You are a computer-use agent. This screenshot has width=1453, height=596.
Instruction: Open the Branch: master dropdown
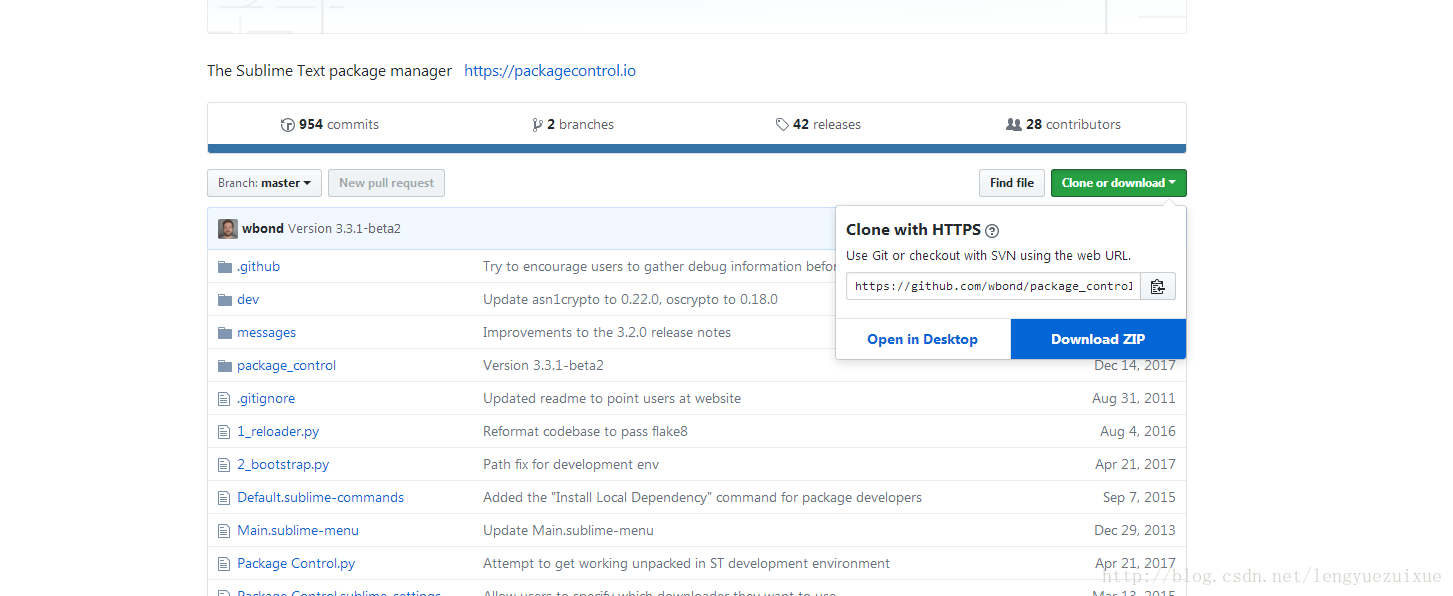pos(264,183)
